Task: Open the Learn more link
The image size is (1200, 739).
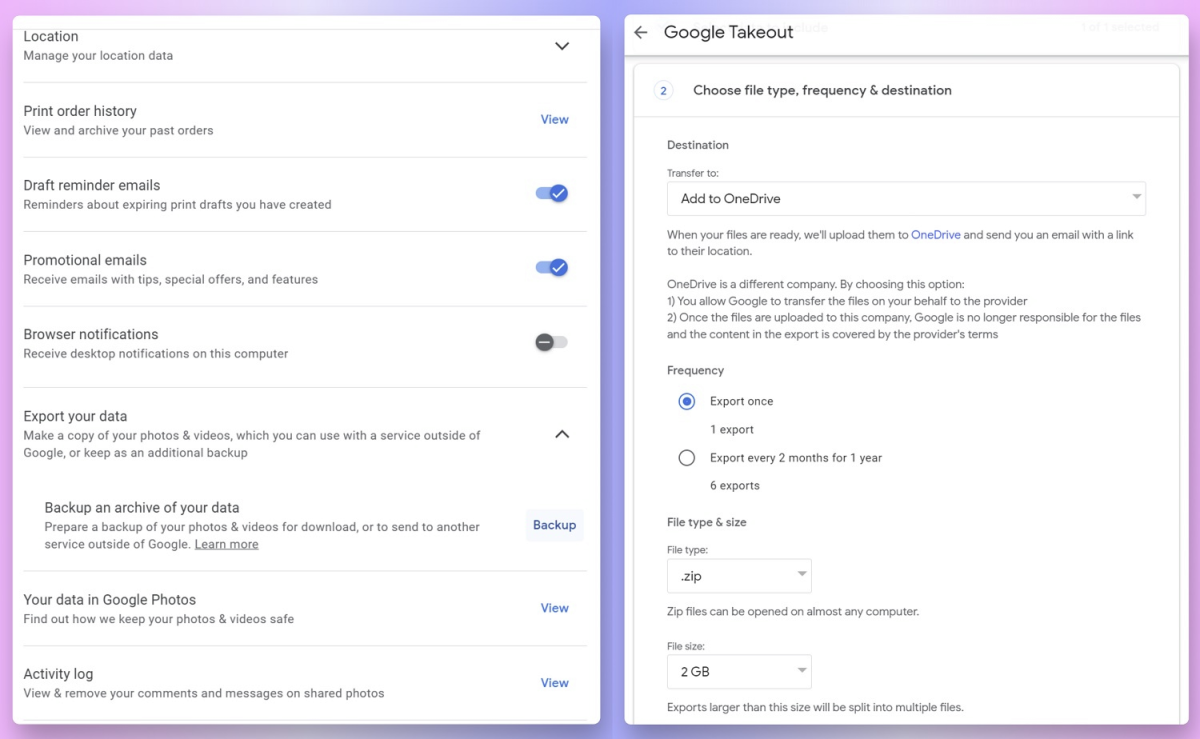Action: point(226,544)
